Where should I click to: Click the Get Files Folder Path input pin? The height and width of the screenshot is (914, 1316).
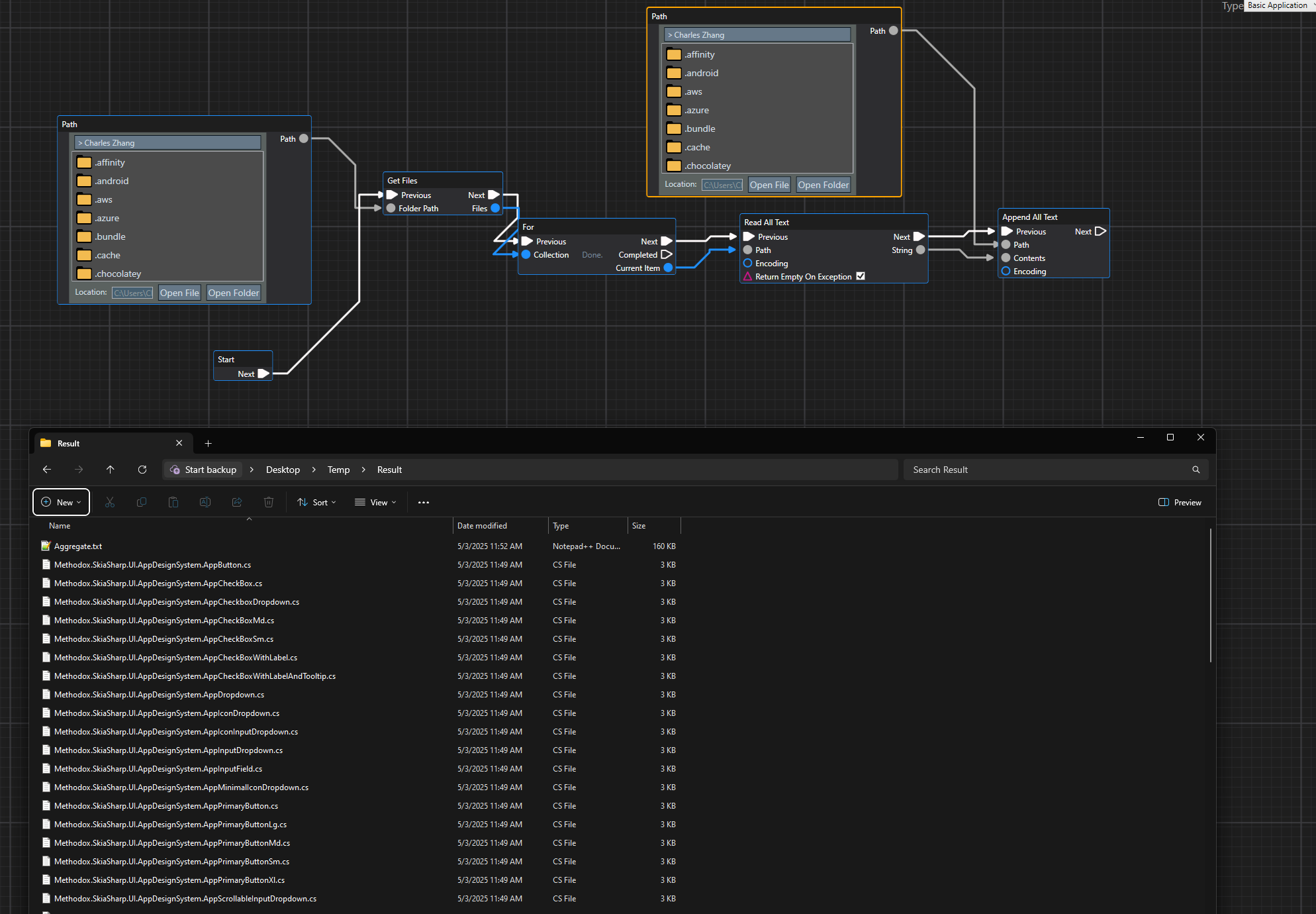[x=391, y=208]
